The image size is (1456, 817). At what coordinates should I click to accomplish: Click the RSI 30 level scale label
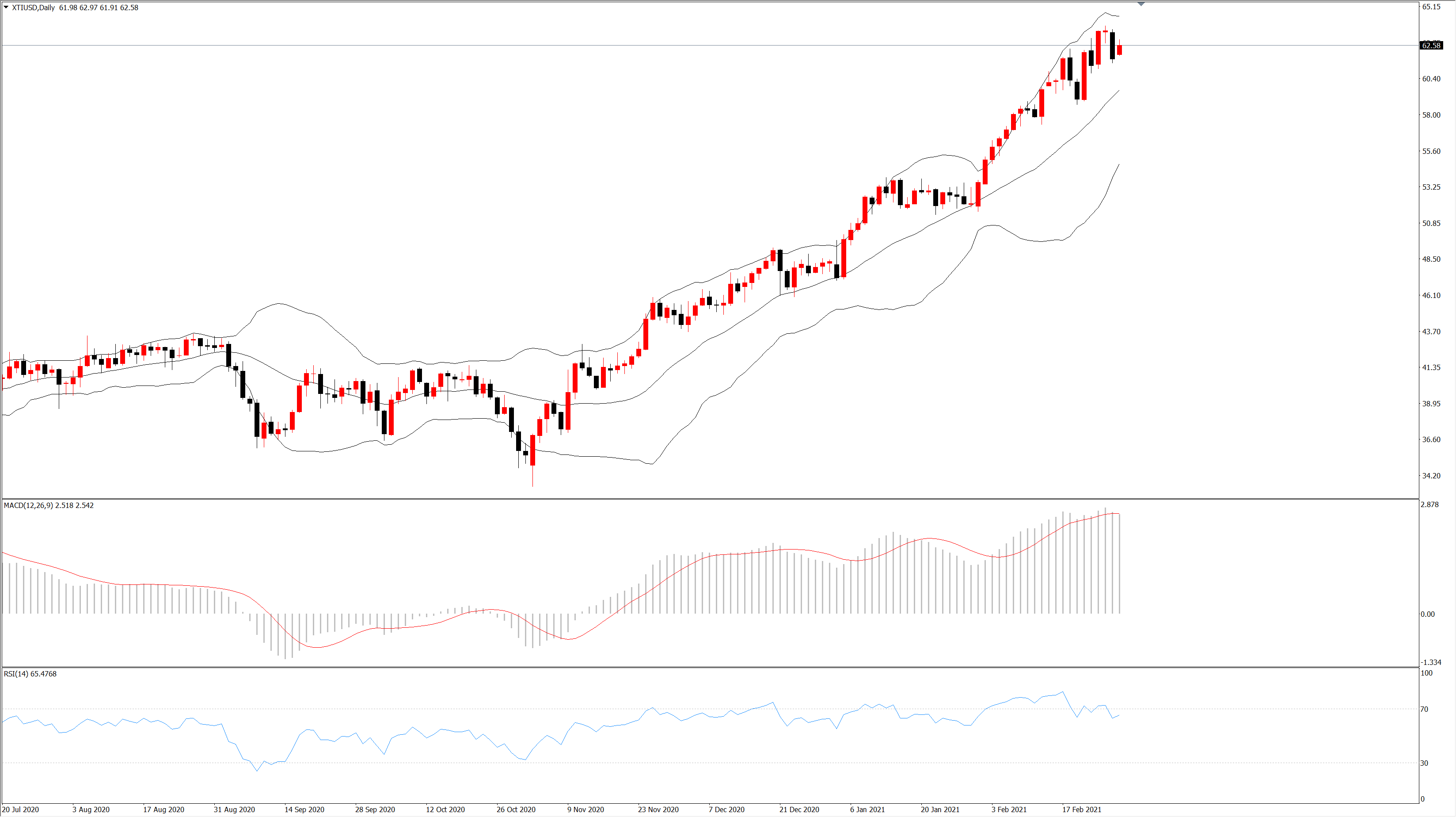point(1424,764)
